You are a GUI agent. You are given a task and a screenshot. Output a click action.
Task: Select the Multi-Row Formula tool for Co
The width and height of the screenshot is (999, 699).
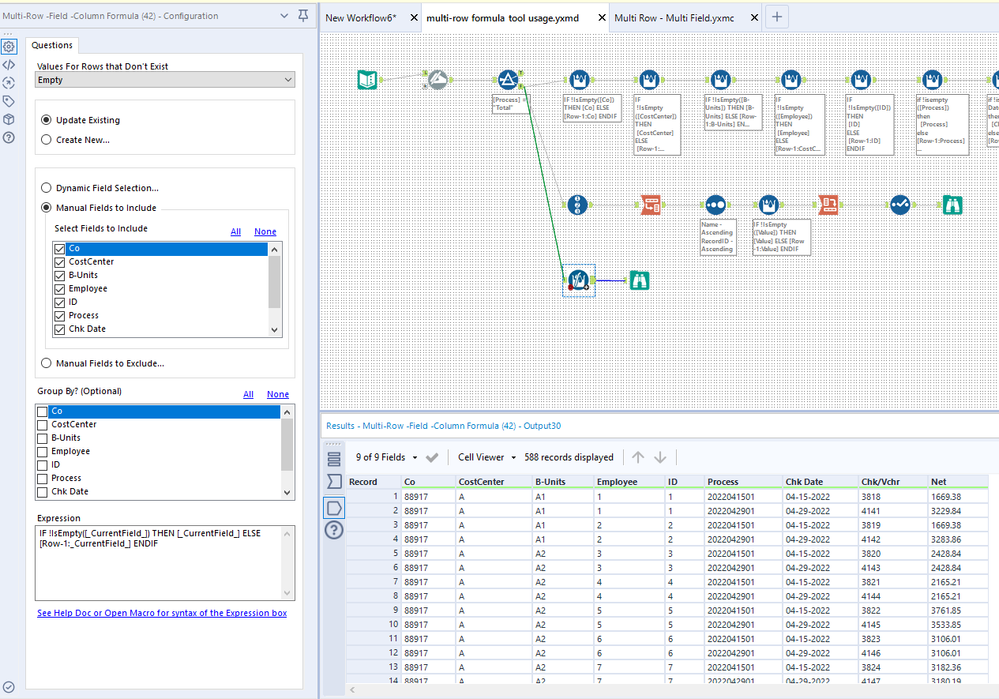click(579, 80)
